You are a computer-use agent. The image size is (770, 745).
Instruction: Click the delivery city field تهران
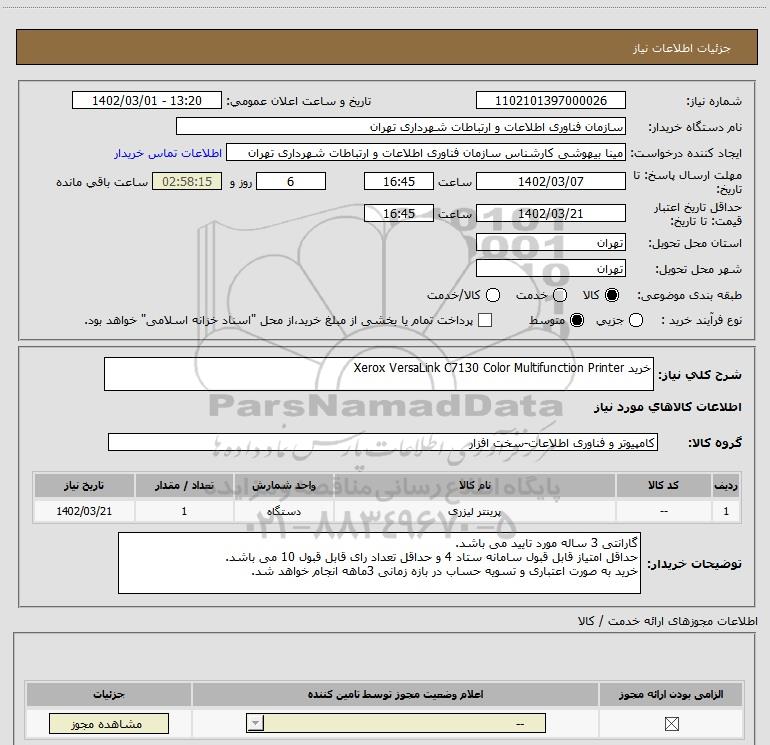[550, 268]
